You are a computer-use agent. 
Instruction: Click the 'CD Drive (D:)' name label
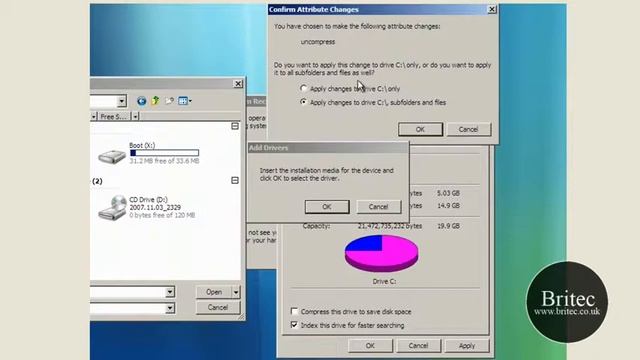coord(149,200)
